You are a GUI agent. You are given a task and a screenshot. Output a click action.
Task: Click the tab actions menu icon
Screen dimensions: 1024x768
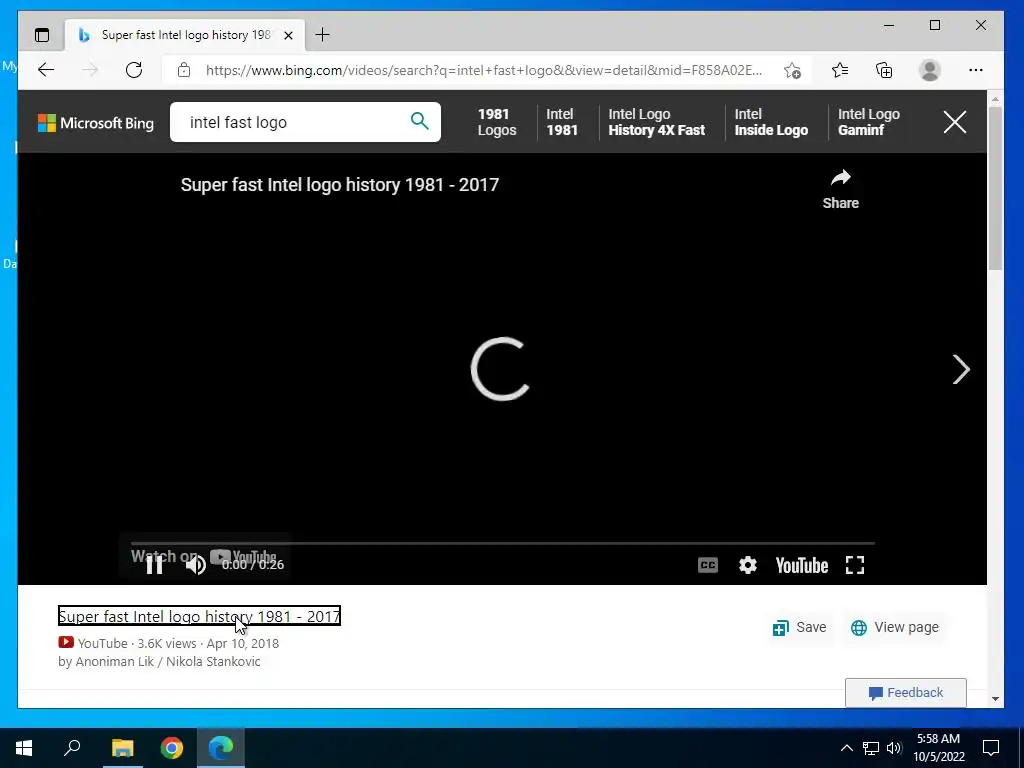(x=42, y=35)
